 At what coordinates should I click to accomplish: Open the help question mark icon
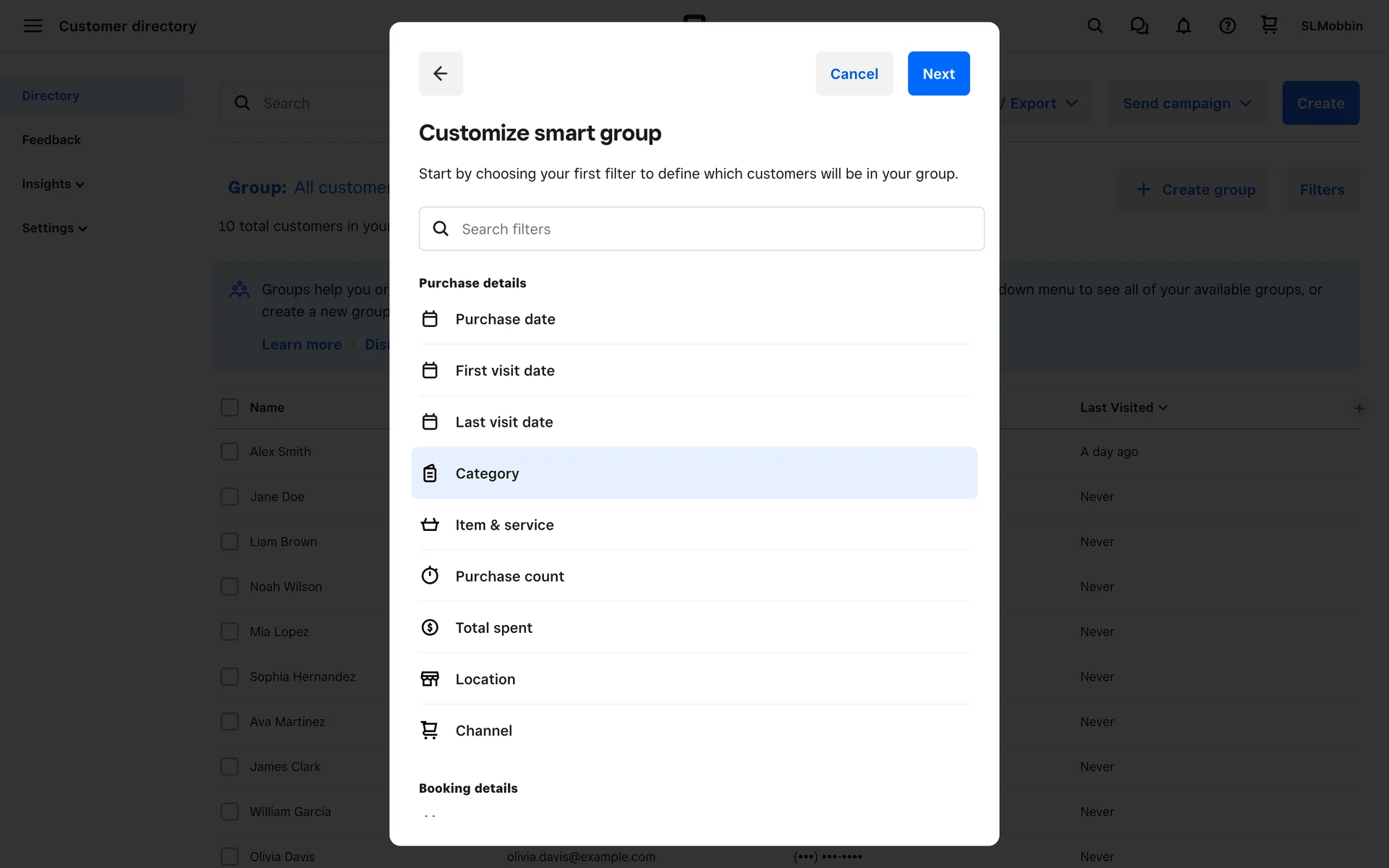click(x=1227, y=26)
